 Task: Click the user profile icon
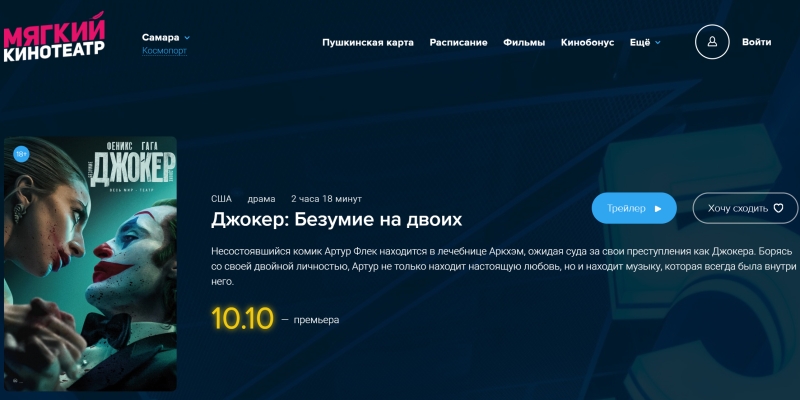tap(712, 42)
